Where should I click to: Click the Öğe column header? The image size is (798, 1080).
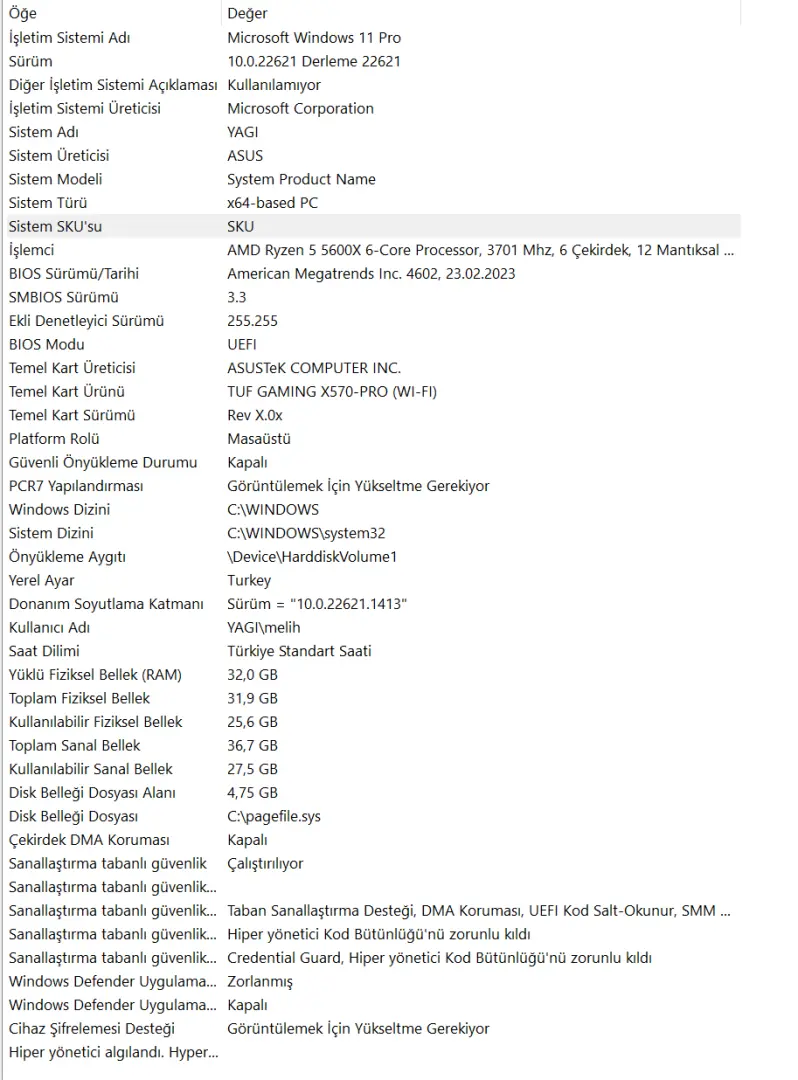click(x=112, y=13)
